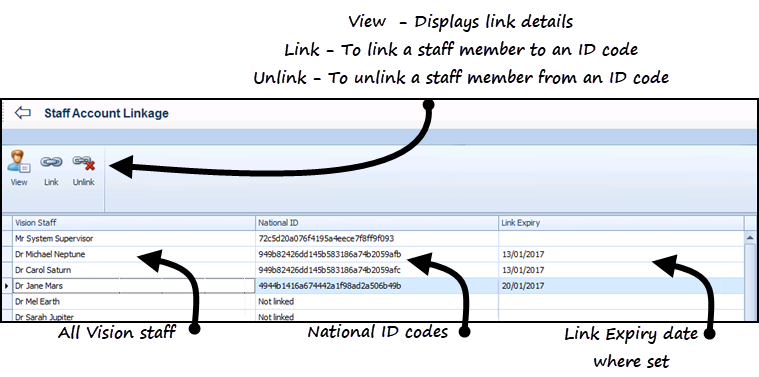The width and height of the screenshot is (759, 377).
Task: Click Dr Jane Mars national ID cell
Action: click(377, 286)
